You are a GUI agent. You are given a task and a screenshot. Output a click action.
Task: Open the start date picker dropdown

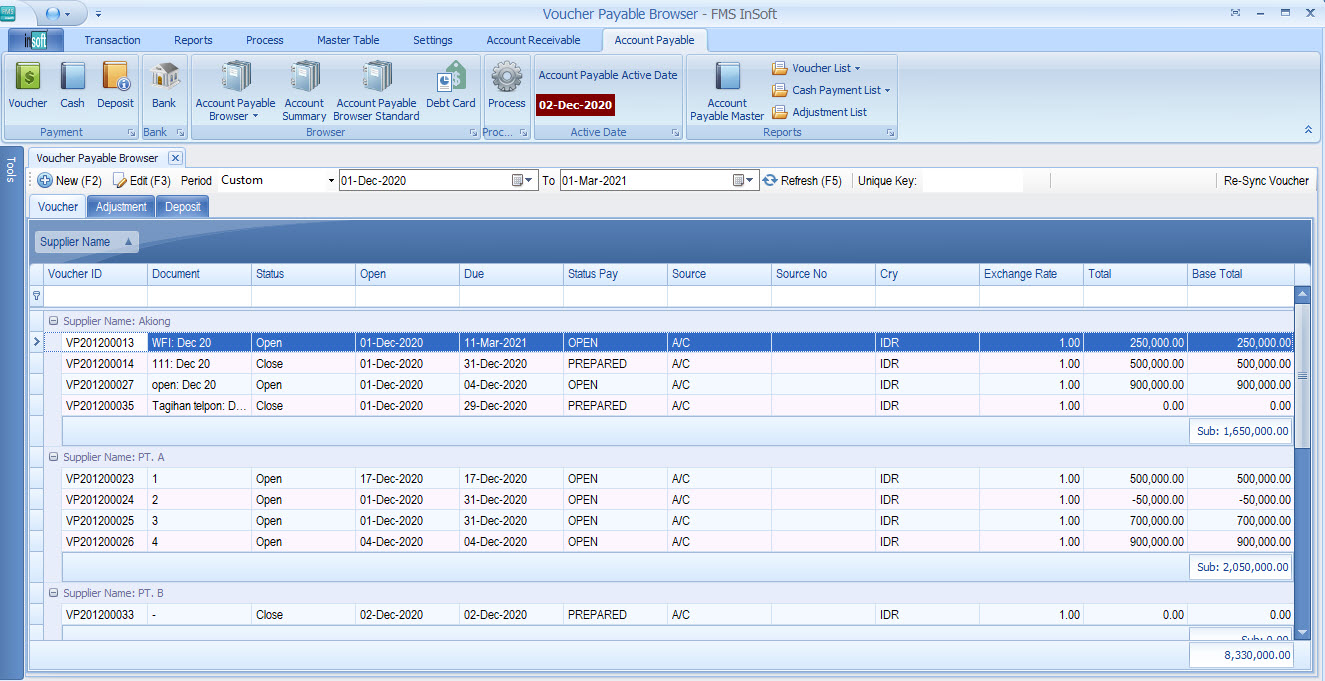tap(530, 181)
